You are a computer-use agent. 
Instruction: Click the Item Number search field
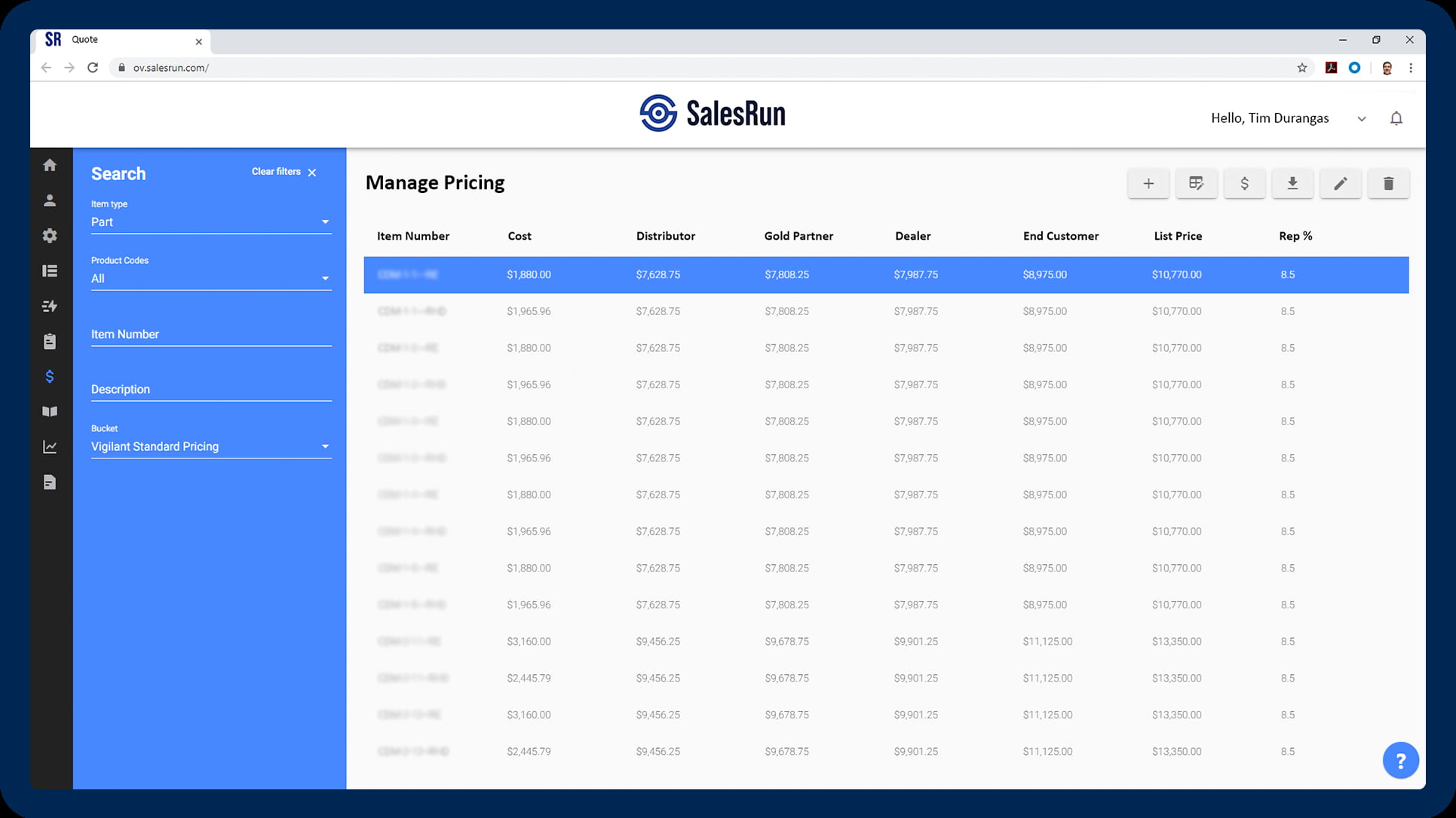(210, 334)
